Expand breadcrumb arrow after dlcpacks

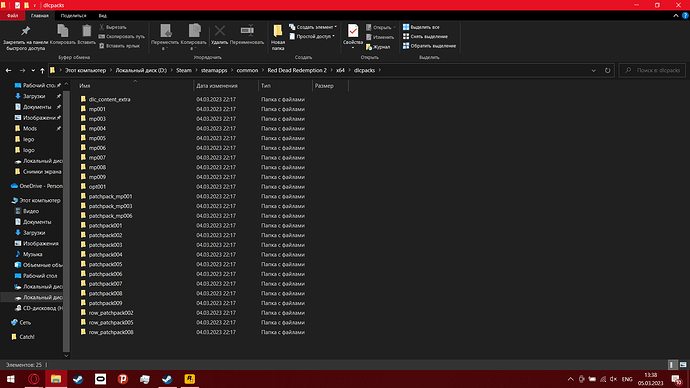point(379,70)
